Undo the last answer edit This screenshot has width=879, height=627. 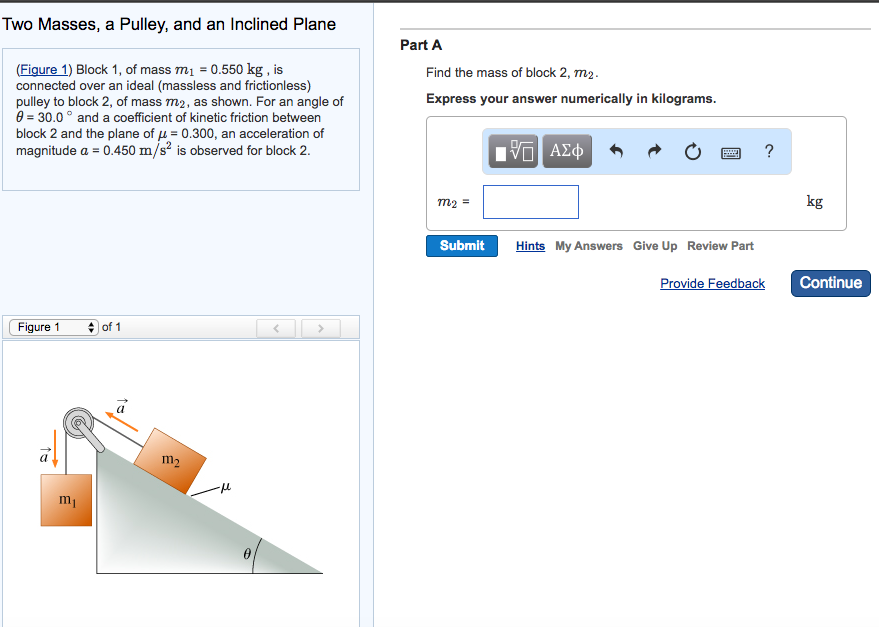tap(617, 151)
